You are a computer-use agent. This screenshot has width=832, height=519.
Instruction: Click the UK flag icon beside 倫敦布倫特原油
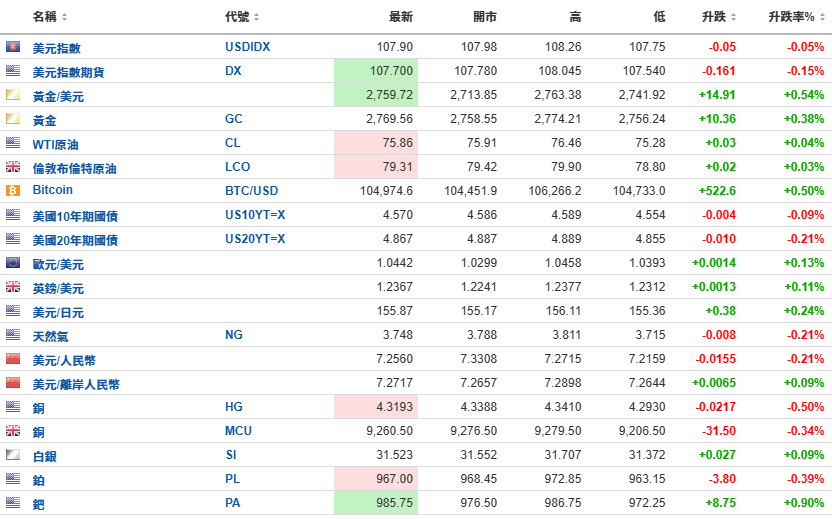(13, 167)
